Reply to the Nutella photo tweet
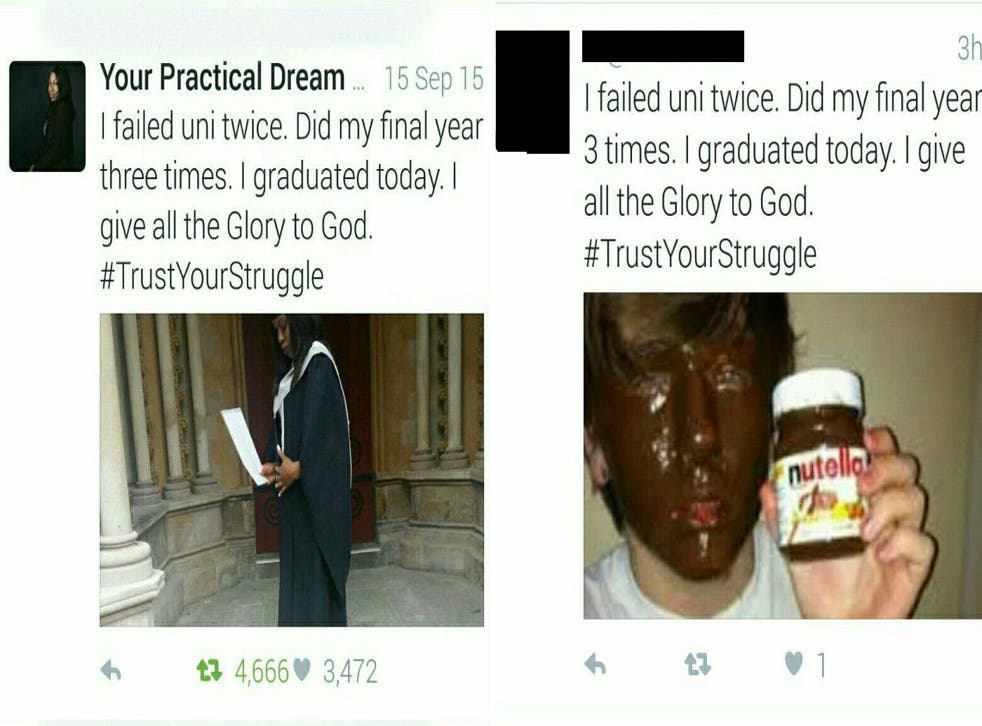The image size is (982, 726). [x=595, y=664]
